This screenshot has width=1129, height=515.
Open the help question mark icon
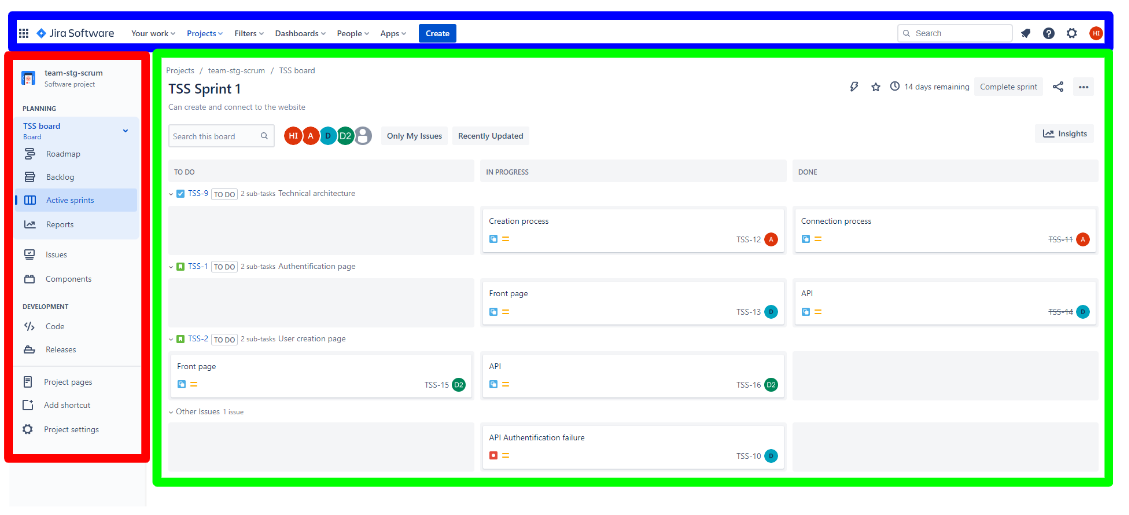[1048, 33]
